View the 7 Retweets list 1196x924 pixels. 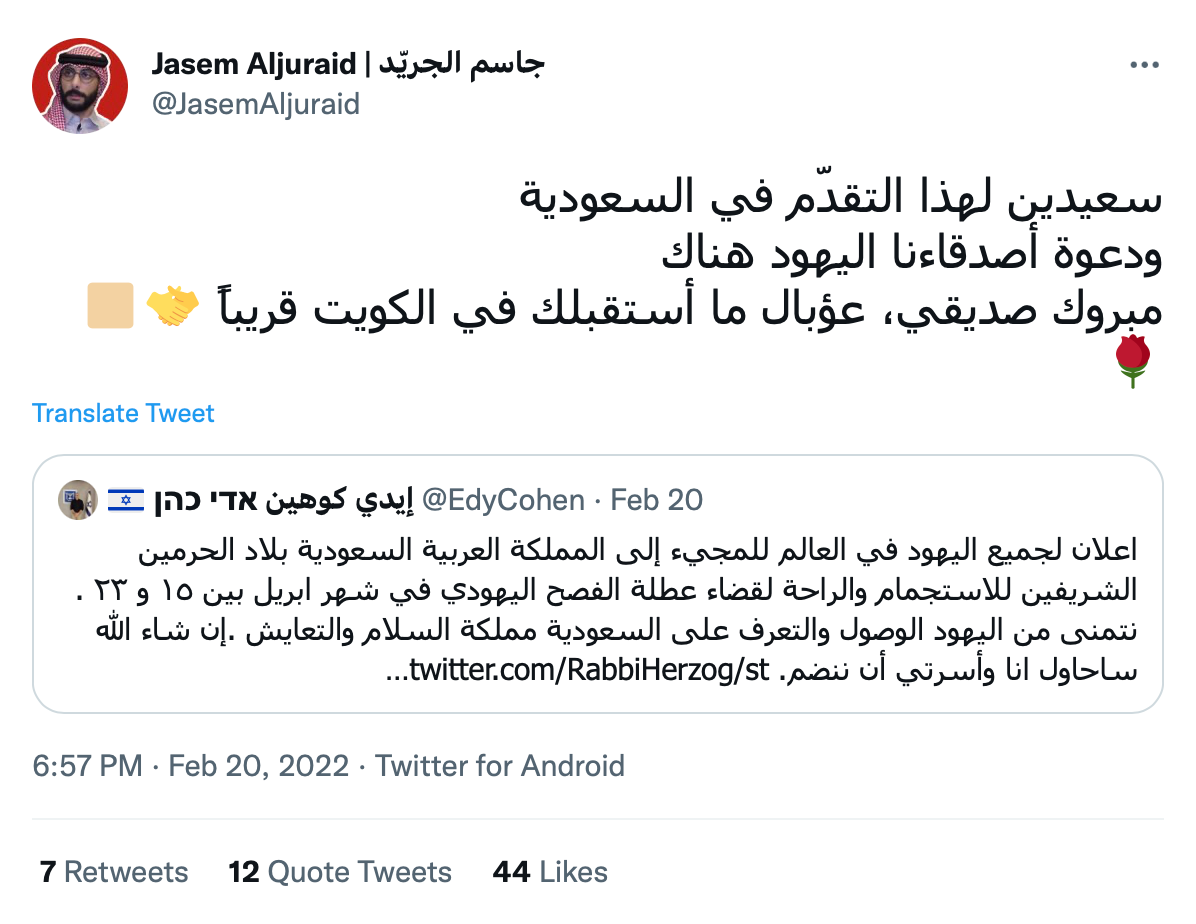[x=114, y=872]
